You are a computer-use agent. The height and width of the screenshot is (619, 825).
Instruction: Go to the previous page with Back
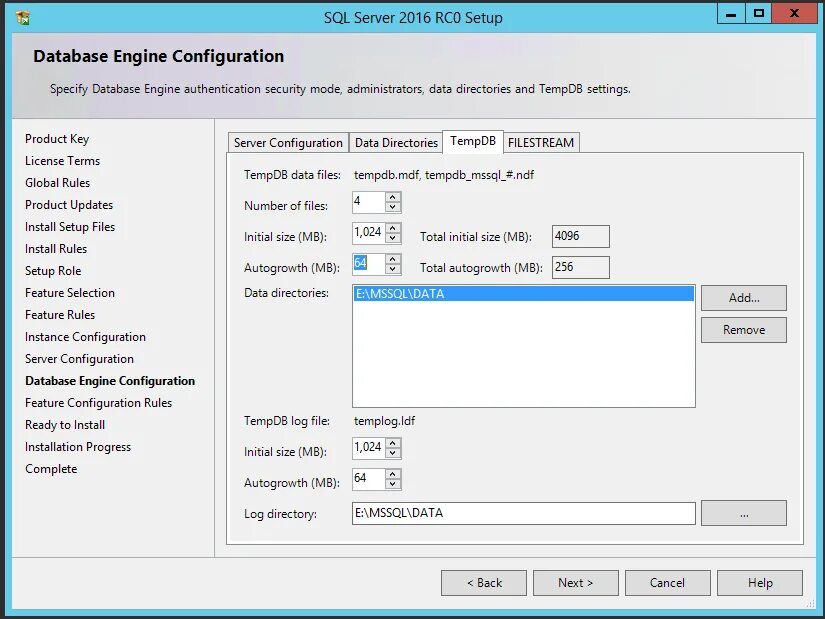(x=484, y=583)
